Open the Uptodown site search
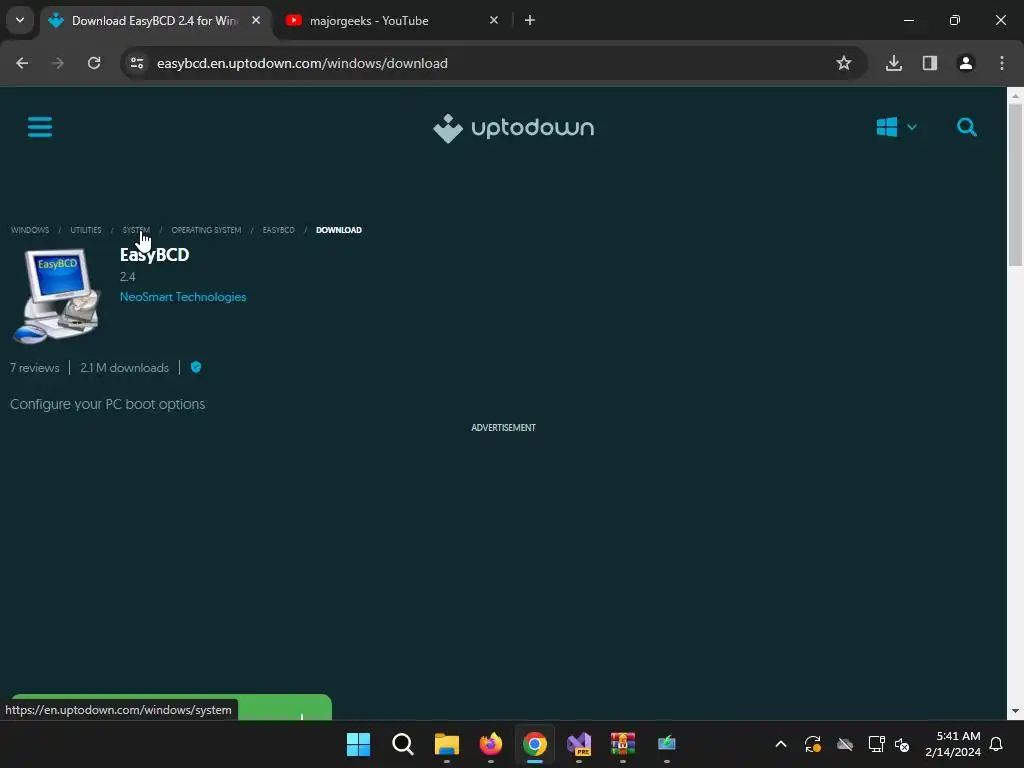1024x768 pixels. 967,127
